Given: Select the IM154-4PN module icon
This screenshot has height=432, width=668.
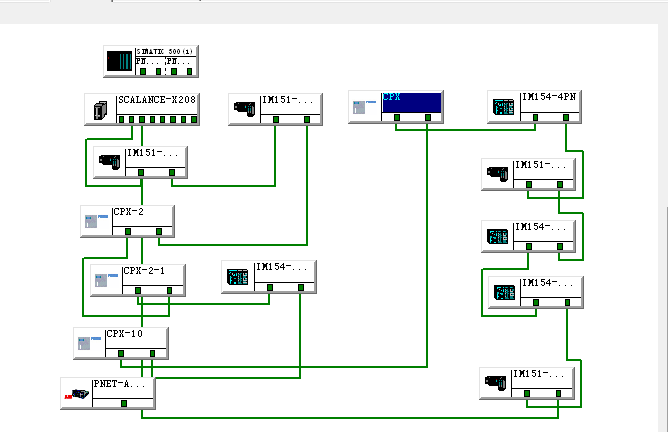Looking at the screenshot, I should pyautogui.click(x=504, y=107).
